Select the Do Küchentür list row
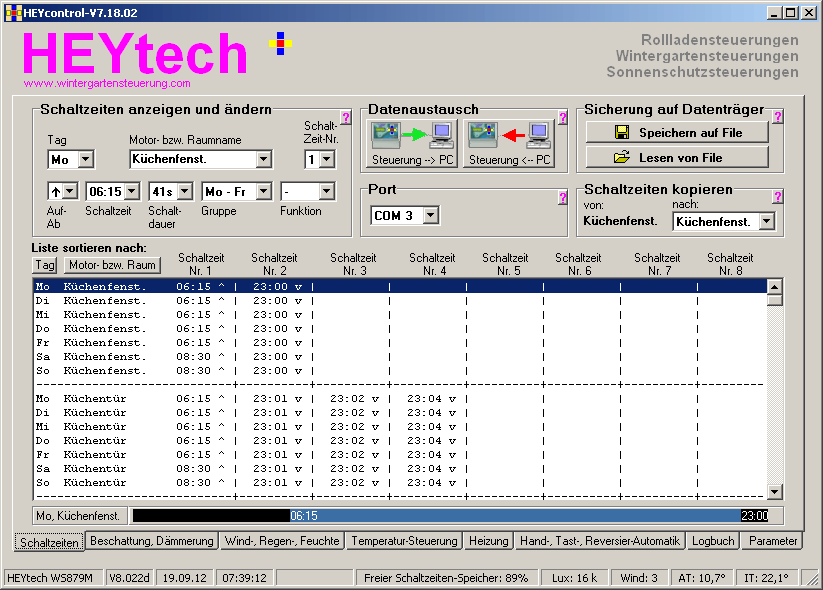The image size is (823, 590). [400, 440]
